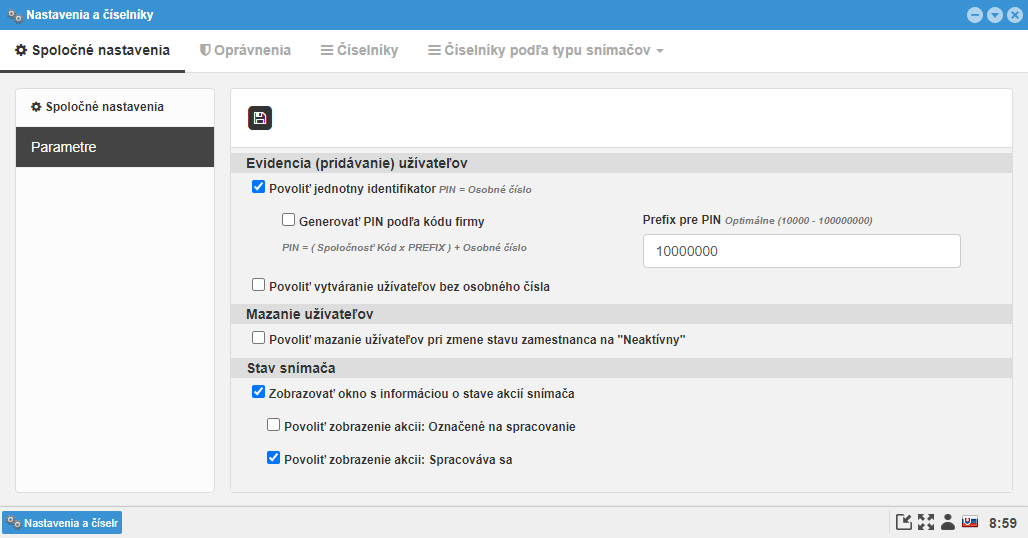Click the clock showing 8:59
The height and width of the screenshot is (538, 1028).
pyautogui.click(x=1002, y=523)
